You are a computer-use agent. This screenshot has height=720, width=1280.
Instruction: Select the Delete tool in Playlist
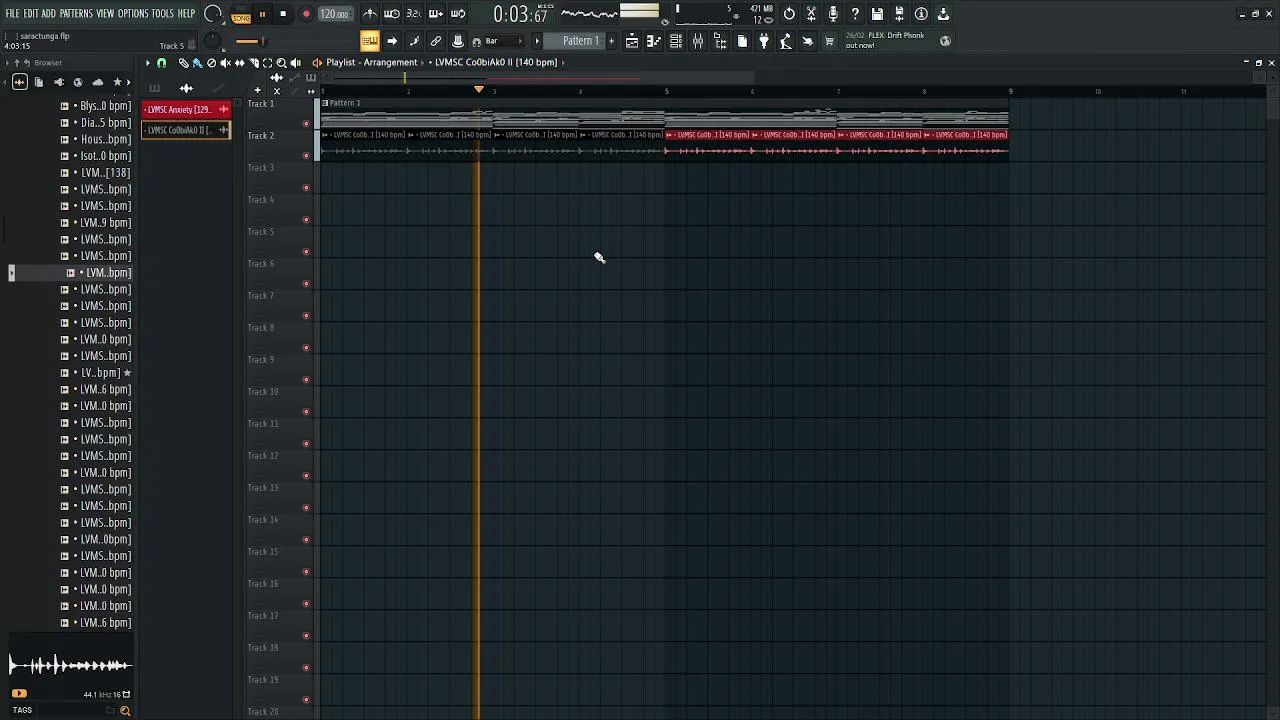211,63
